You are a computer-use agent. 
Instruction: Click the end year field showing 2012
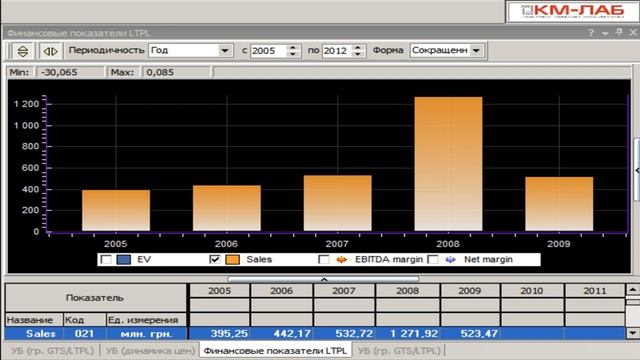(x=336, y=51)
